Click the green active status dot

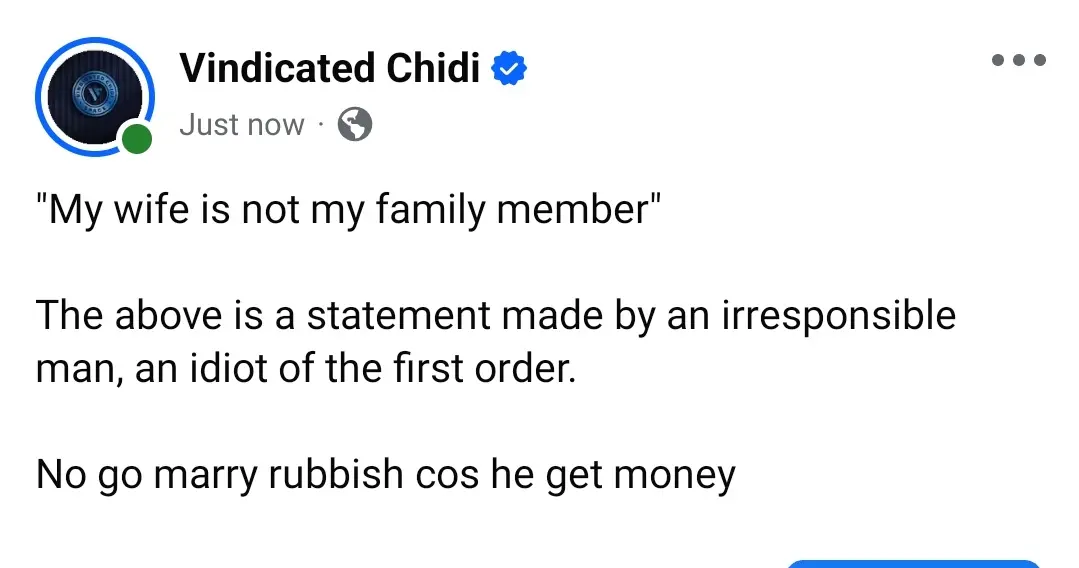click(136, 138)
